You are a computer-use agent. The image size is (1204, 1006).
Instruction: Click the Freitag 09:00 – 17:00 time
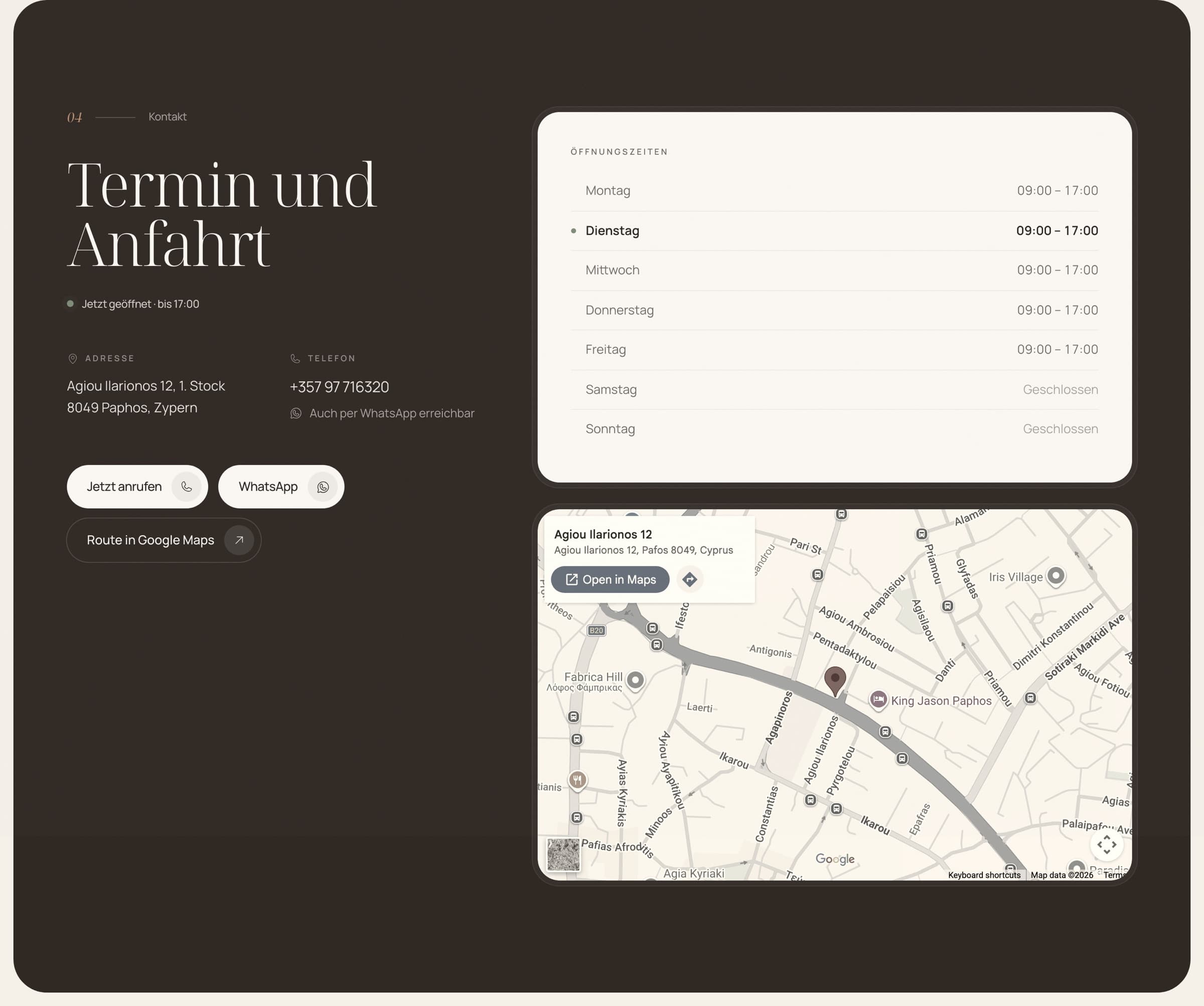(x=1057, y=349)
